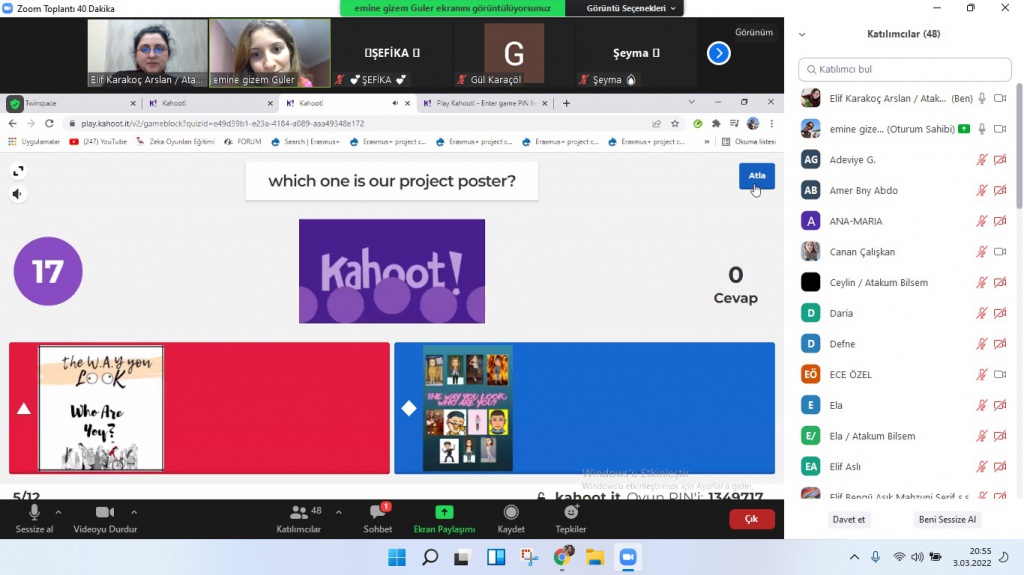This screenshot has width=1024, height=575.
Task: Select emine gizem Güler video thumbnail
Action: point(270,53)
